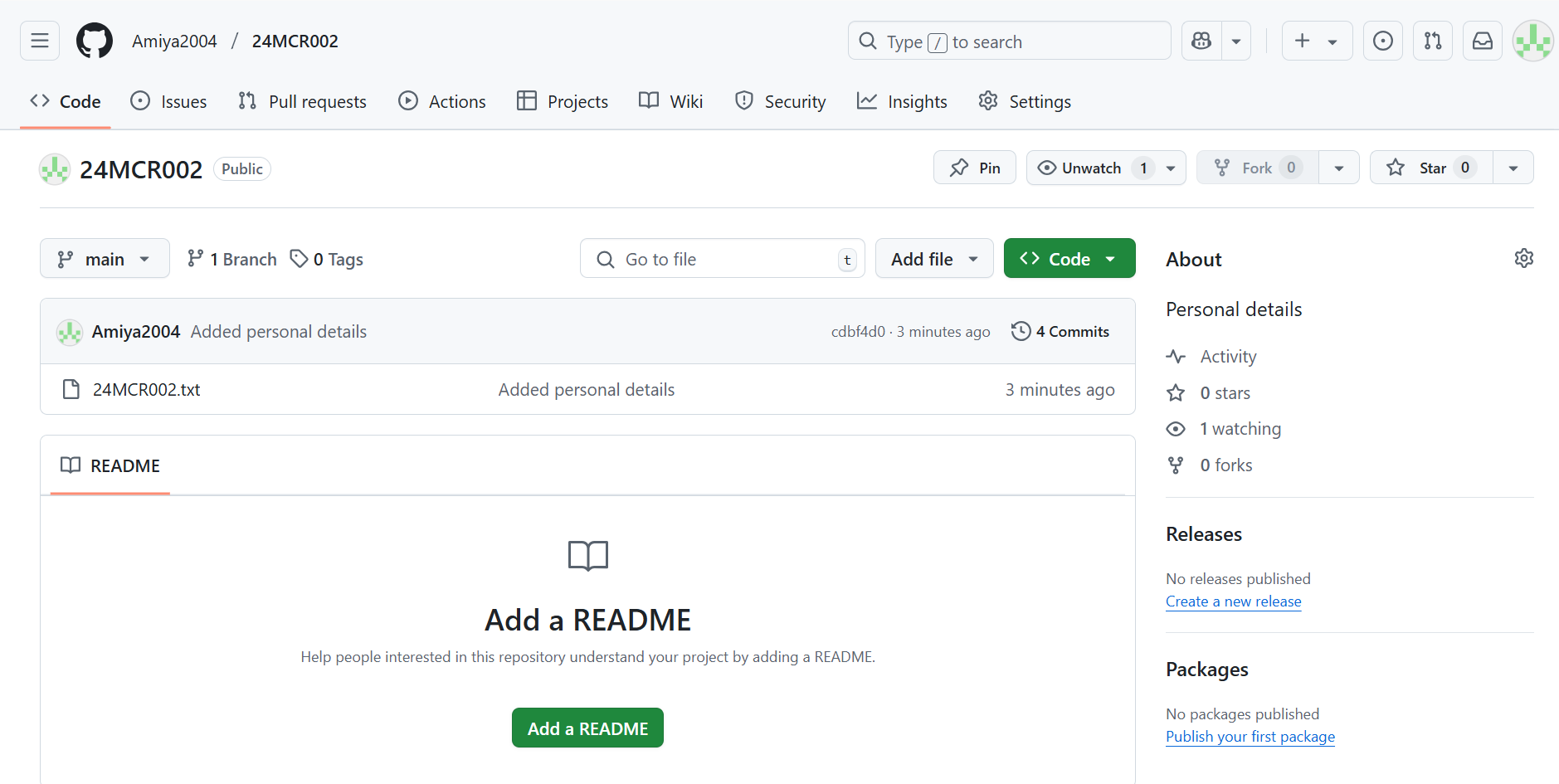Expand the Unwatch dropdown arrow

1171,168
